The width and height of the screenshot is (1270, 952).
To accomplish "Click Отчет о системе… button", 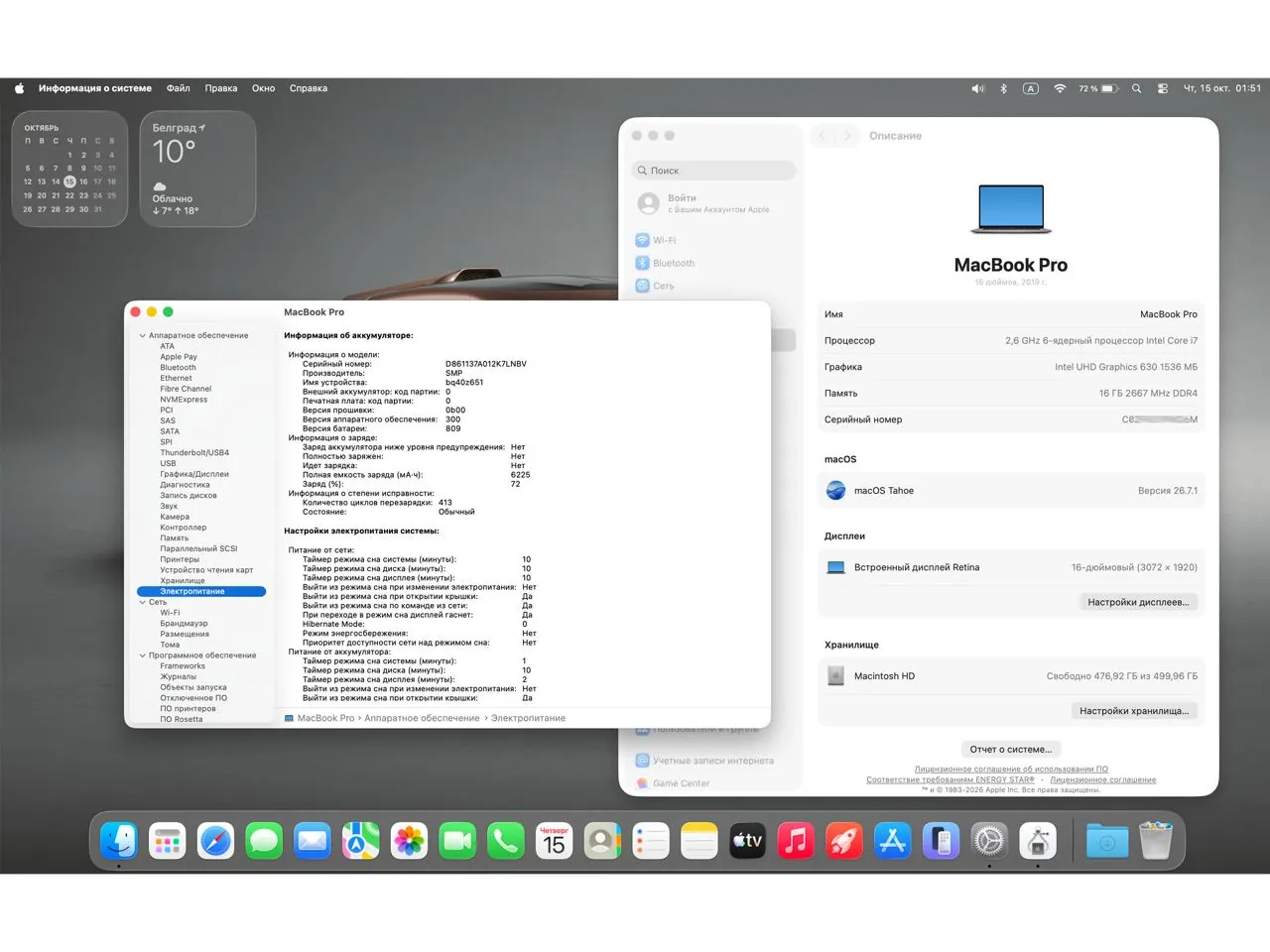I will [1011, 750].
